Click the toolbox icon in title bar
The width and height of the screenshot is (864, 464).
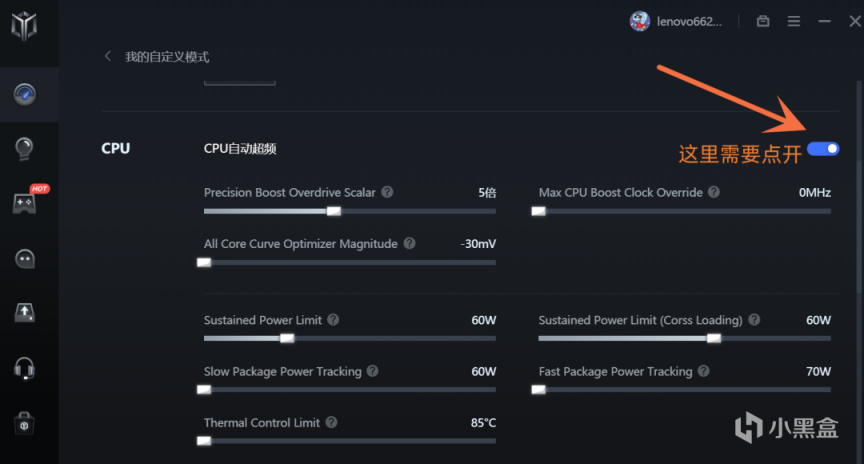click(763, 21)
